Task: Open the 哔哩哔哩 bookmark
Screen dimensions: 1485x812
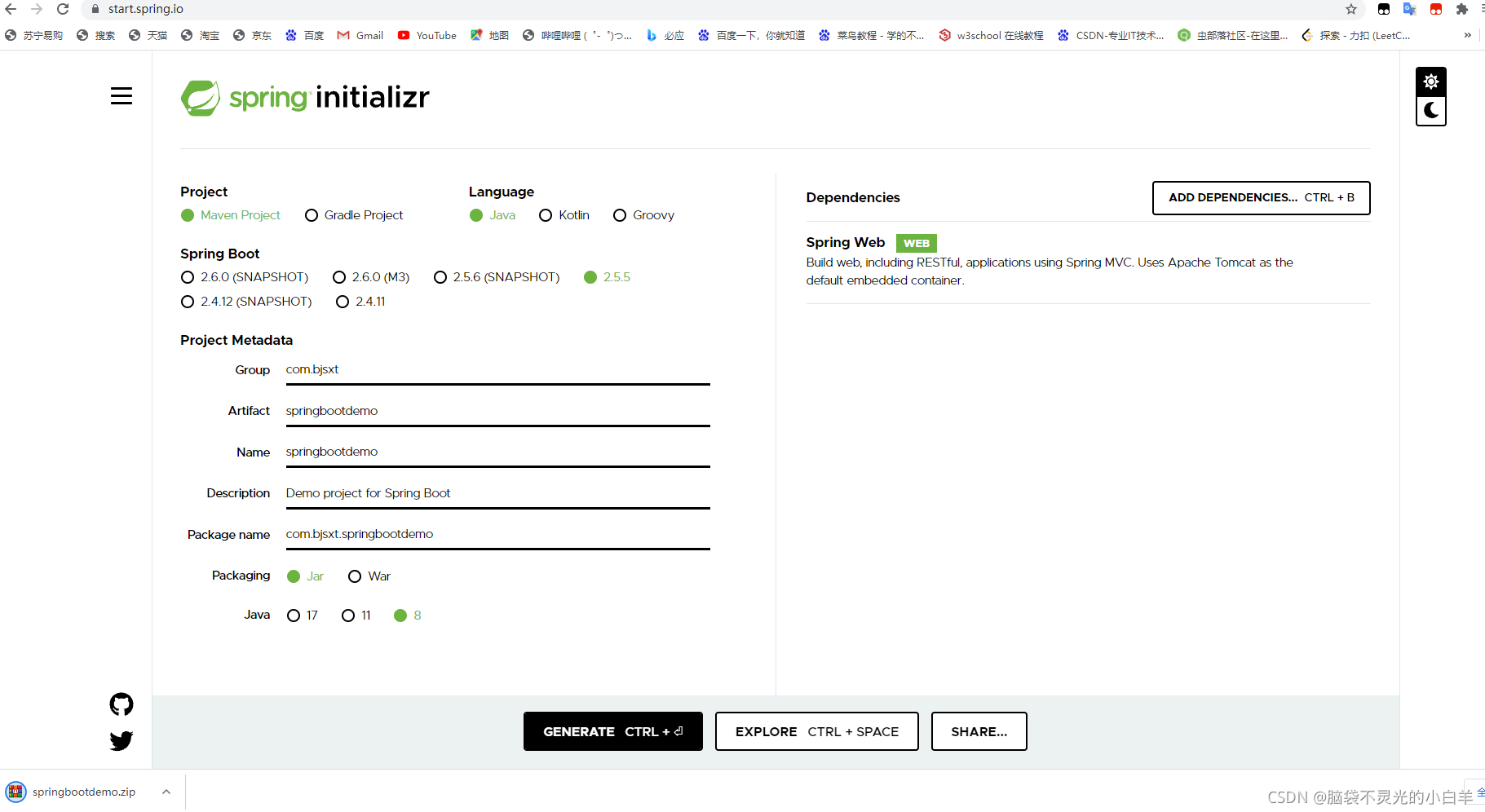Action: click(577, 35)
